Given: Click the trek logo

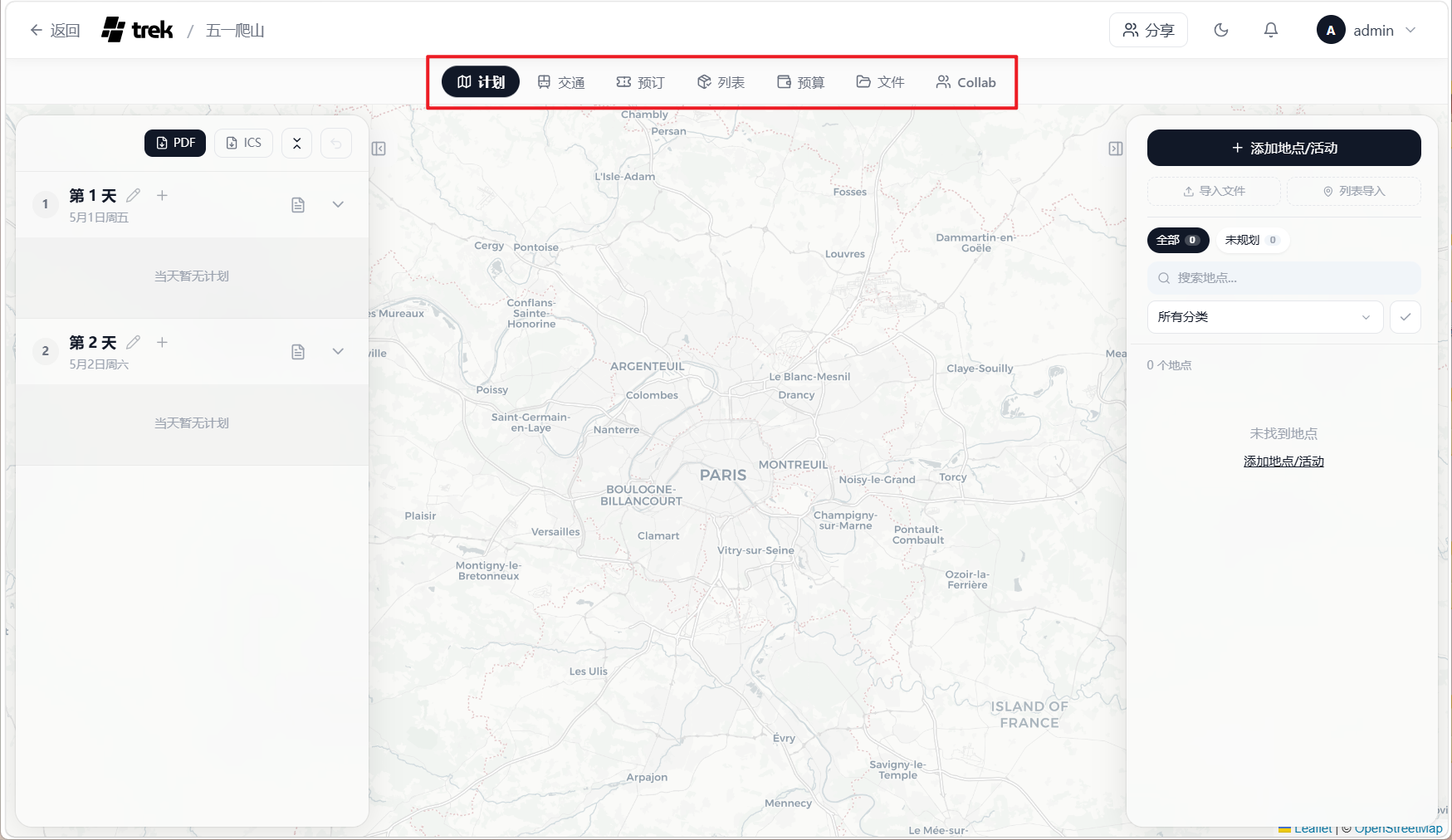Looking at the screenshot, I should (137, 30).
